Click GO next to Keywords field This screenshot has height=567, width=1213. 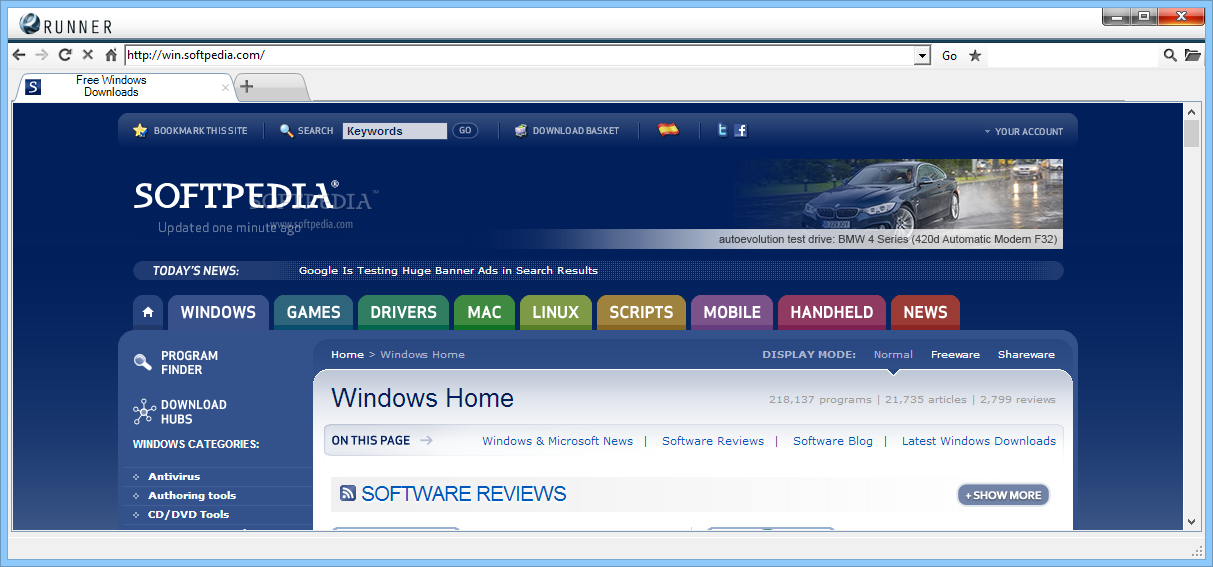click(464, 130)
